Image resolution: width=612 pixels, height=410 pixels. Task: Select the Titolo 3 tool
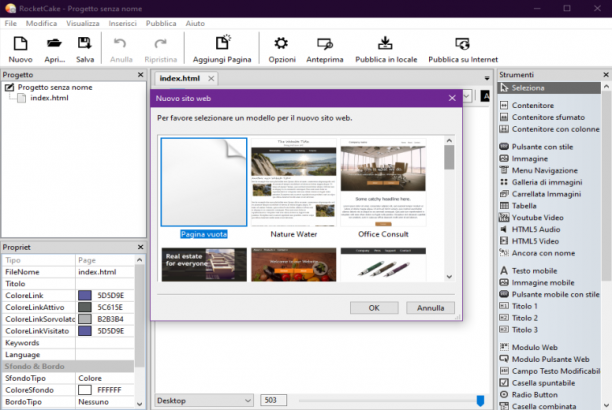click(x=519, y=330)
